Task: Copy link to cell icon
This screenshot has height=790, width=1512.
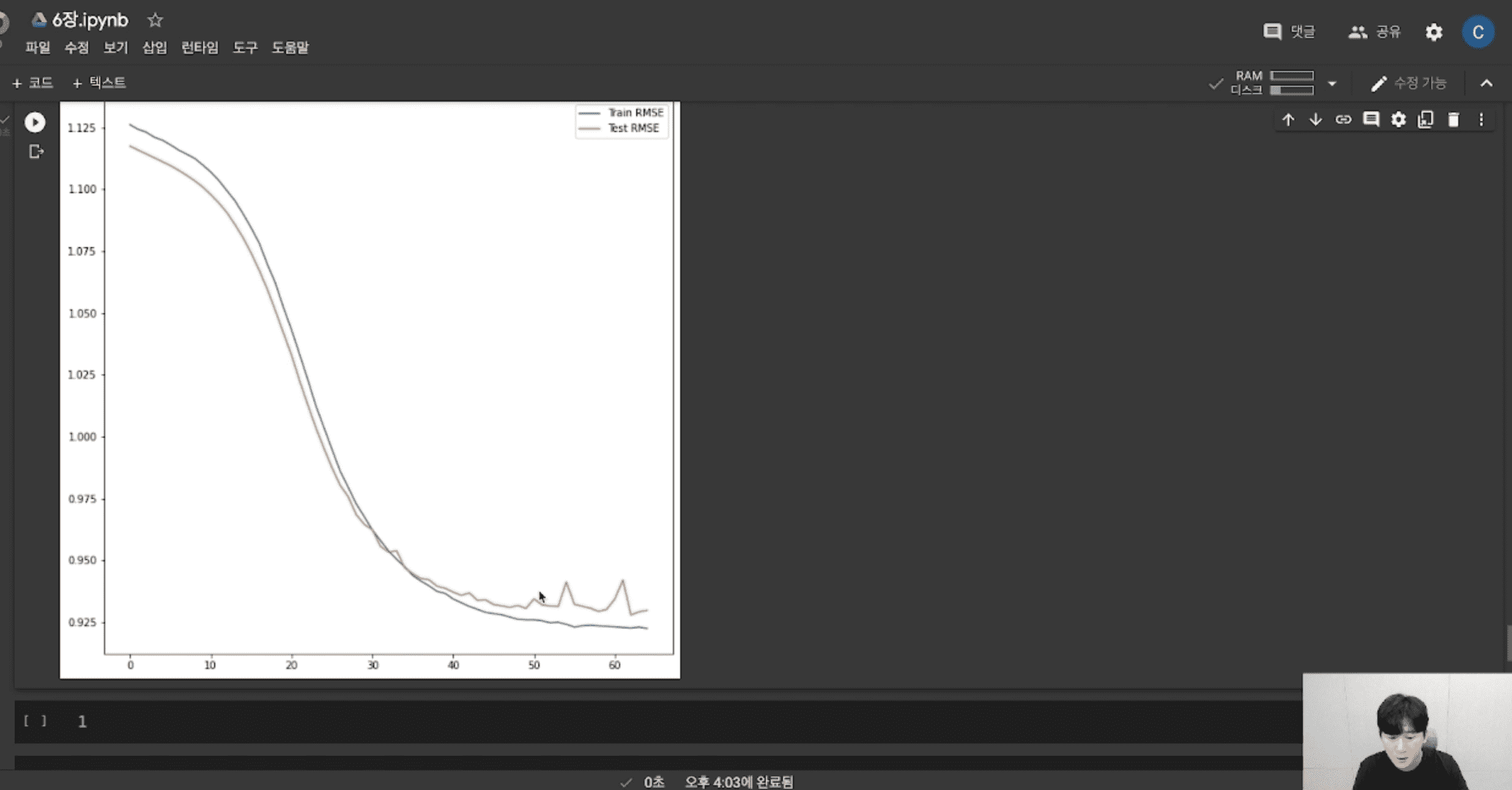Action: pyautogui.click(x=1343, y=120)
